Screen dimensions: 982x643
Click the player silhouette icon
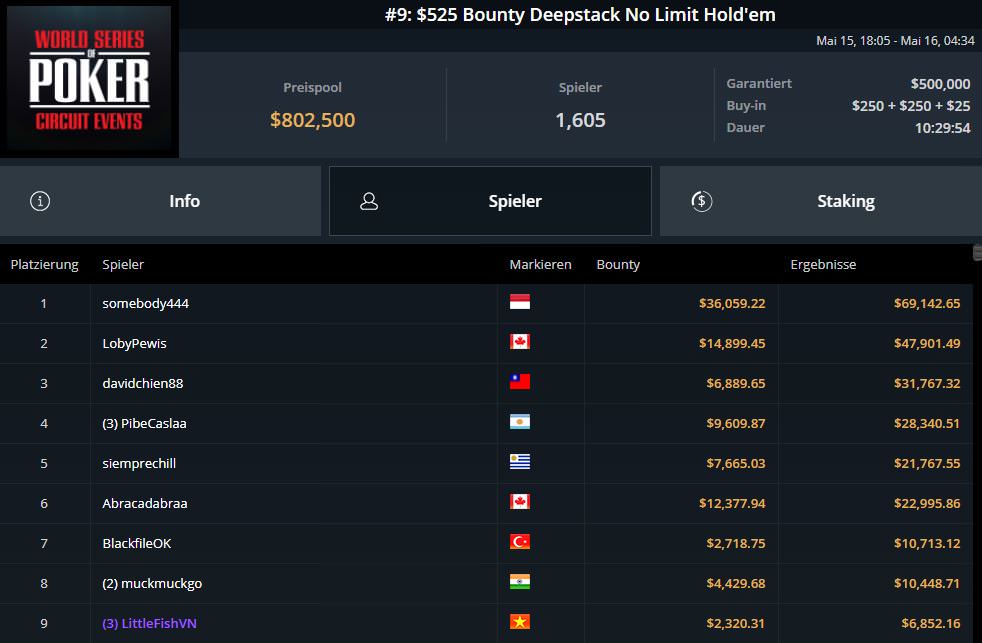[369, 201]
